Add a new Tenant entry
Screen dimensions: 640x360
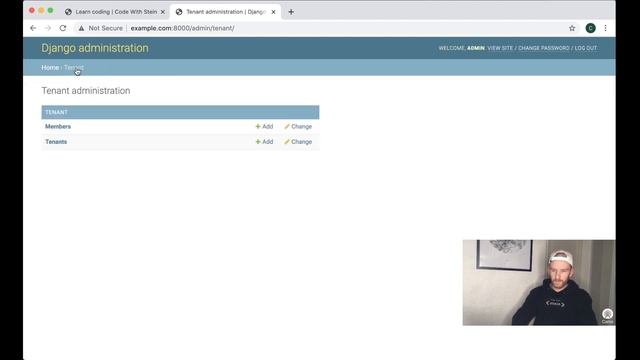point(264,142)
